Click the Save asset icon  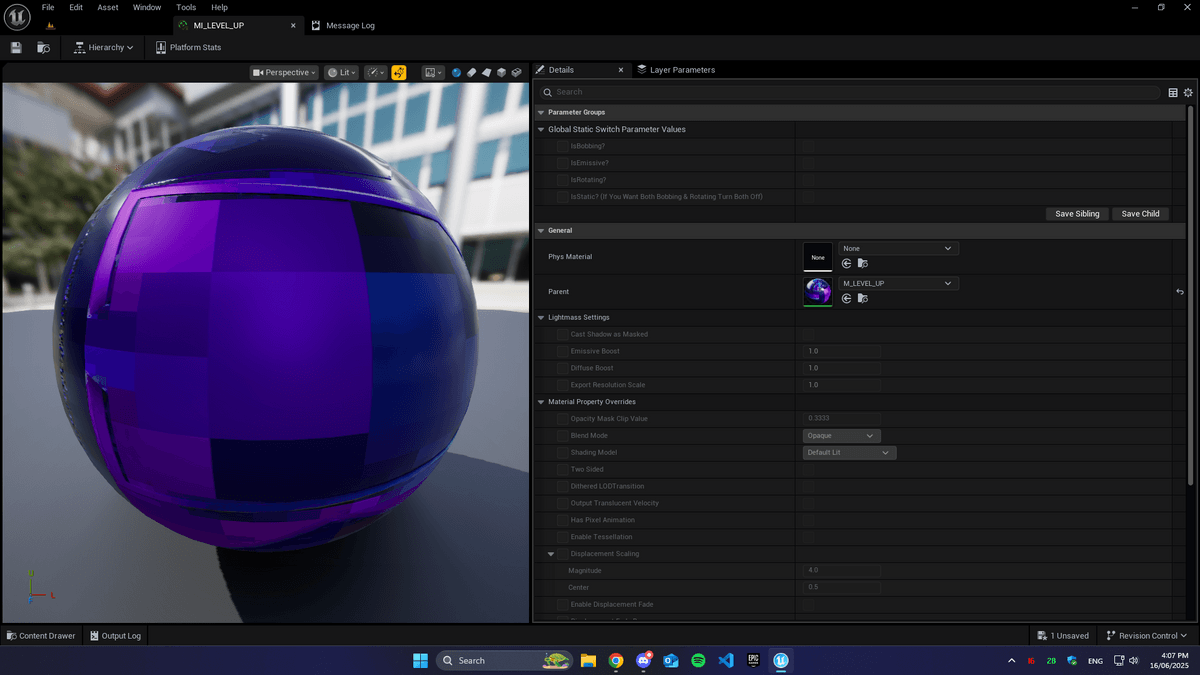point(16,47)
